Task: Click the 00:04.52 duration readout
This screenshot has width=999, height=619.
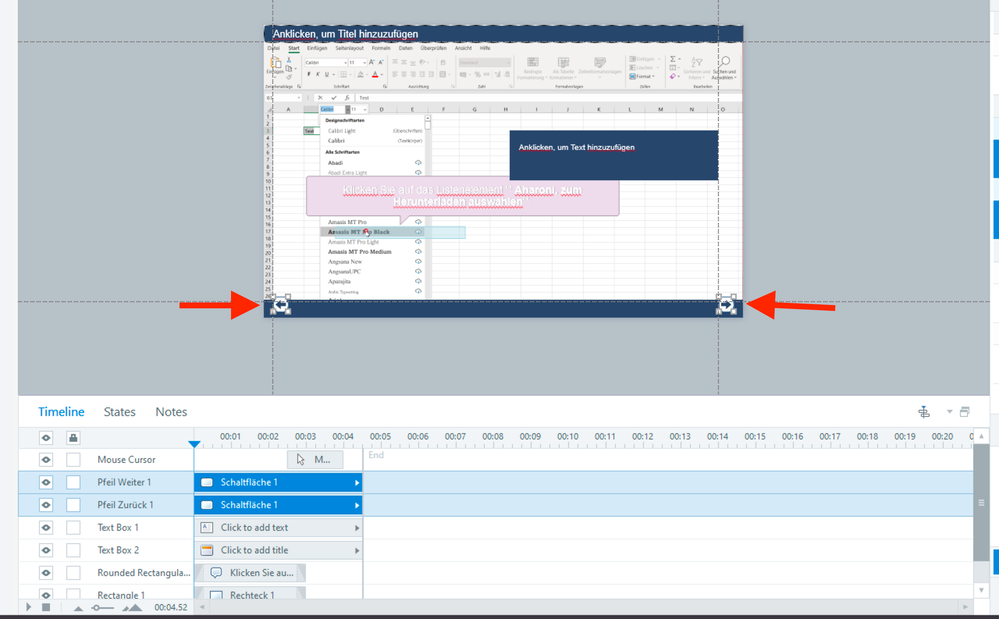Action: tap(171, 608)
